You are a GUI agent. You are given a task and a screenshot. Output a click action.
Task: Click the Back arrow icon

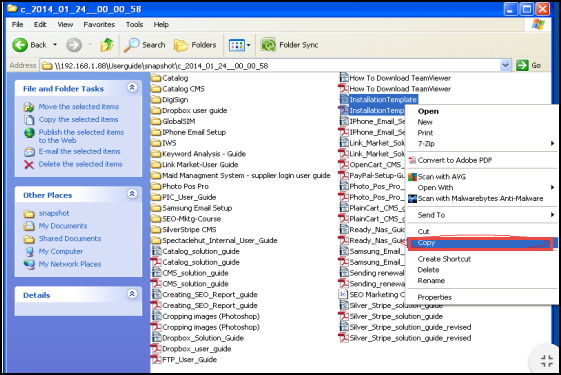(x=20, y=45)
